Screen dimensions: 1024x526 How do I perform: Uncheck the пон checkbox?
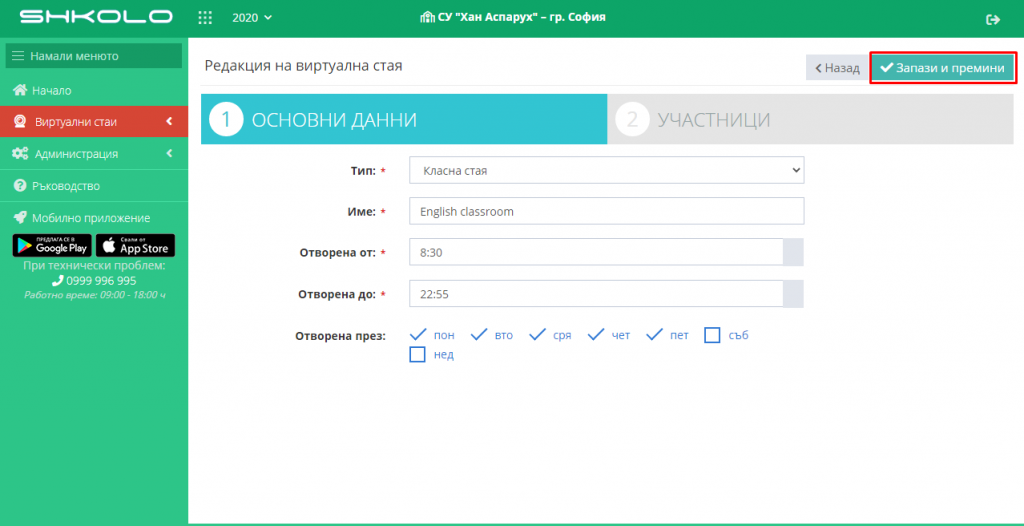[417, 335]
